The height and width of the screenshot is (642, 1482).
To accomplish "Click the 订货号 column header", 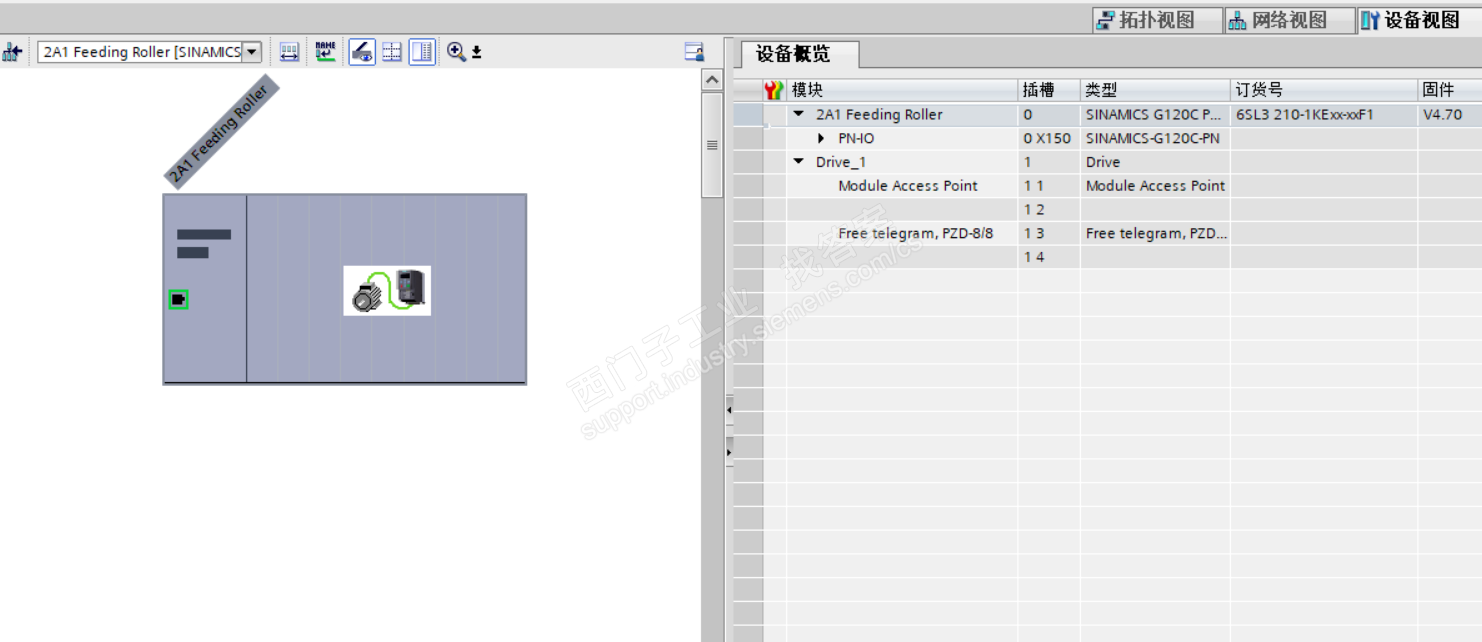I will [x=1324, y=90].
